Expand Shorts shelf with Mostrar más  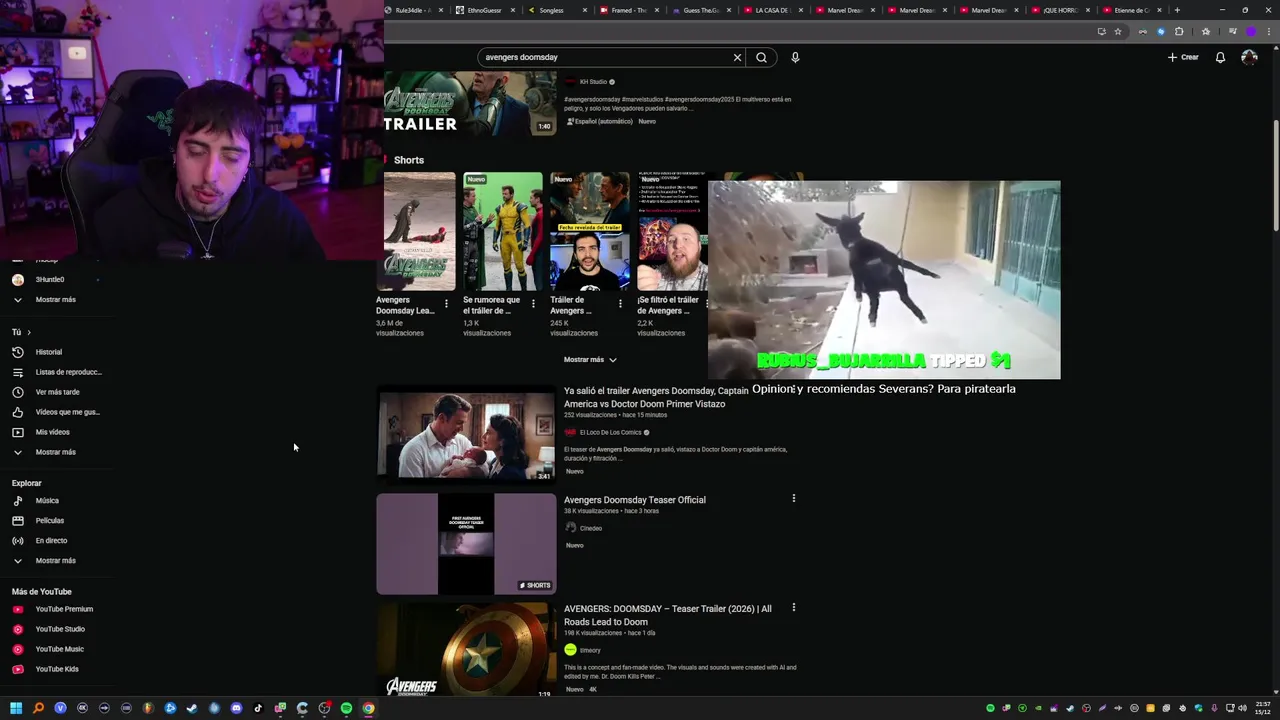pyautogui.click(x=590, y=359)
